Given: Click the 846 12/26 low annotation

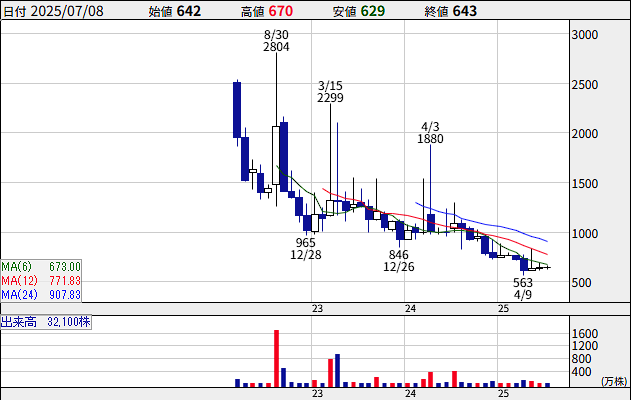Looking at the screenshot, I should click(398, 260).
